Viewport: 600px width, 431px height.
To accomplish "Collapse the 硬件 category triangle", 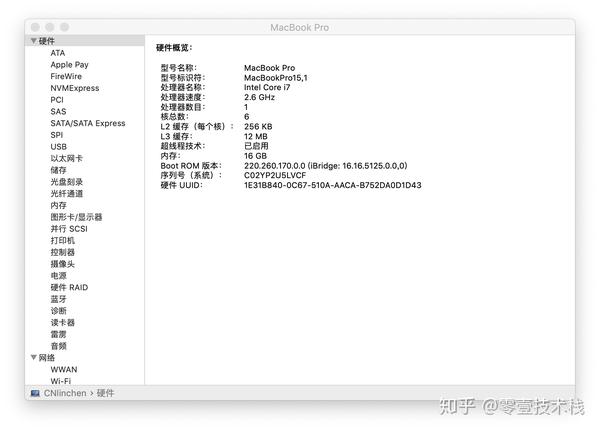I will [34, 41].
